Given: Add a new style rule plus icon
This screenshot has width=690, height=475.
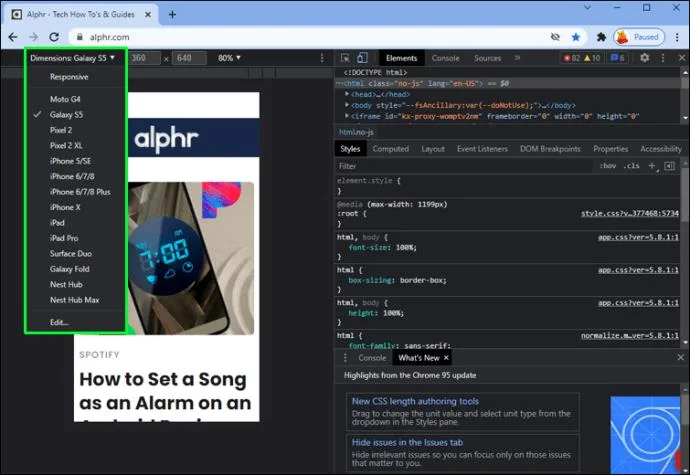Looking at the screenshot, I should coord(652,166).
